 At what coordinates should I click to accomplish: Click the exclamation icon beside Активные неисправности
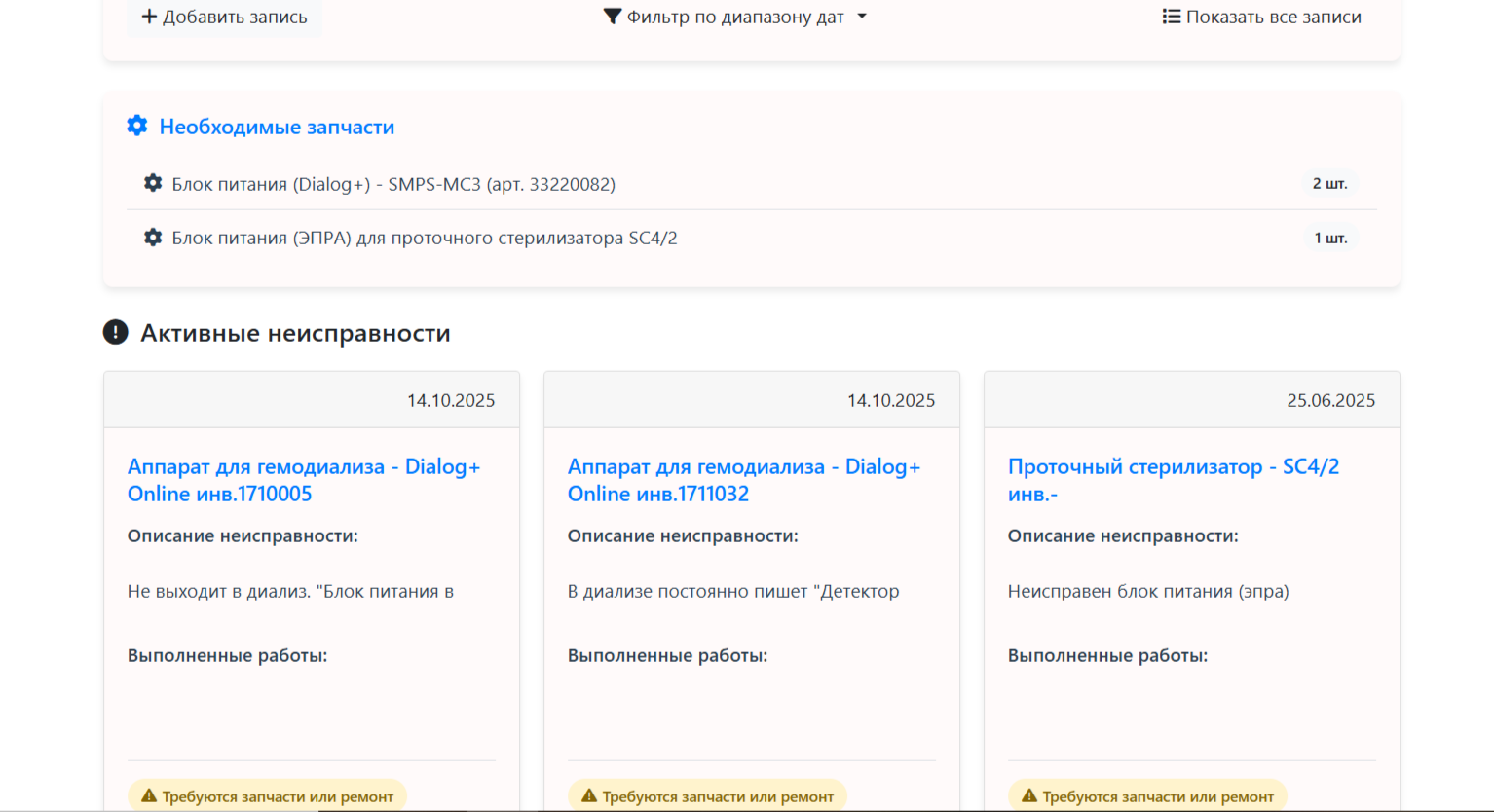(x=115, y=332)
